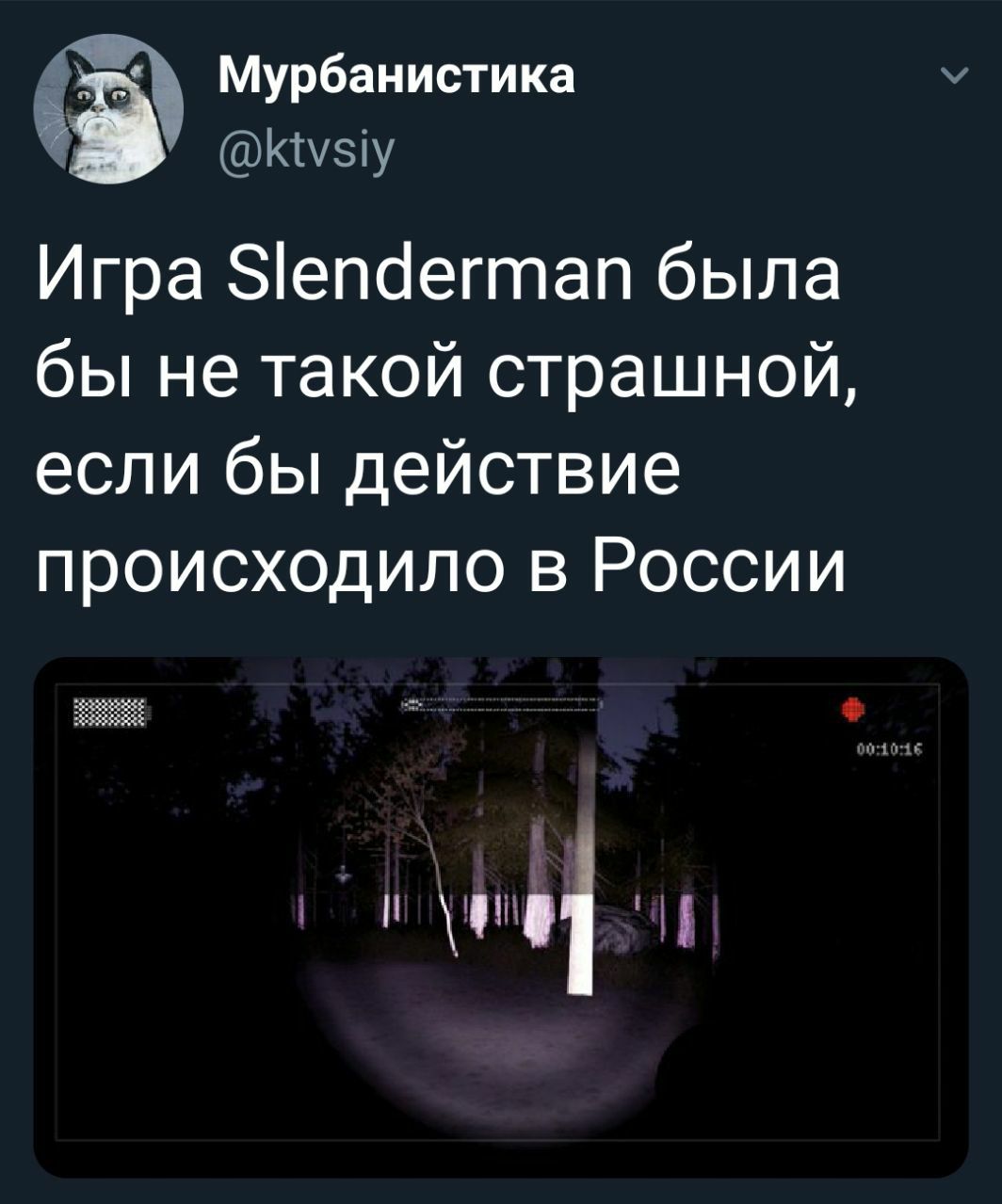Open the grumpy cat profile avatar
1002x1204 pixels.
[x=109, y=109]
